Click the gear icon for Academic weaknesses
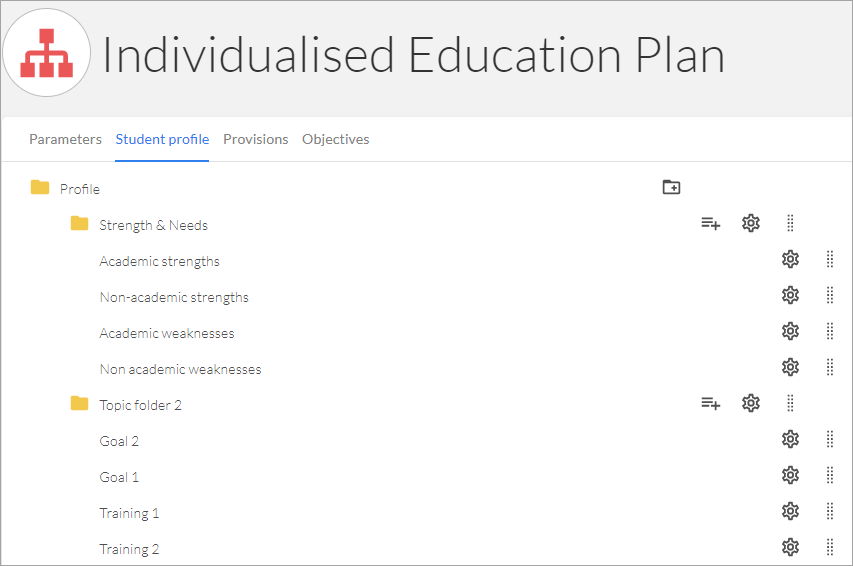This screenshot has width=853, height=566. 790,331
